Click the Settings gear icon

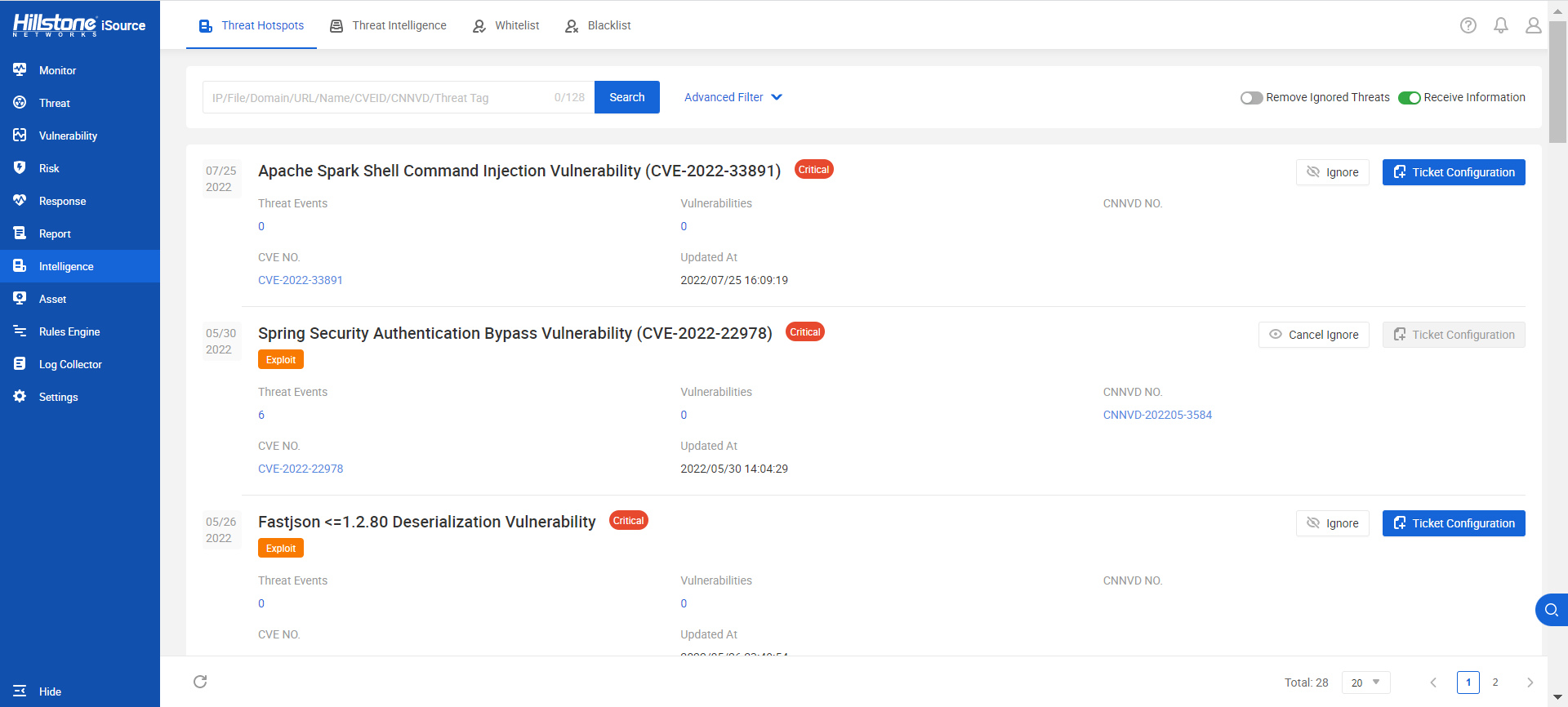[x=20, y=397]
